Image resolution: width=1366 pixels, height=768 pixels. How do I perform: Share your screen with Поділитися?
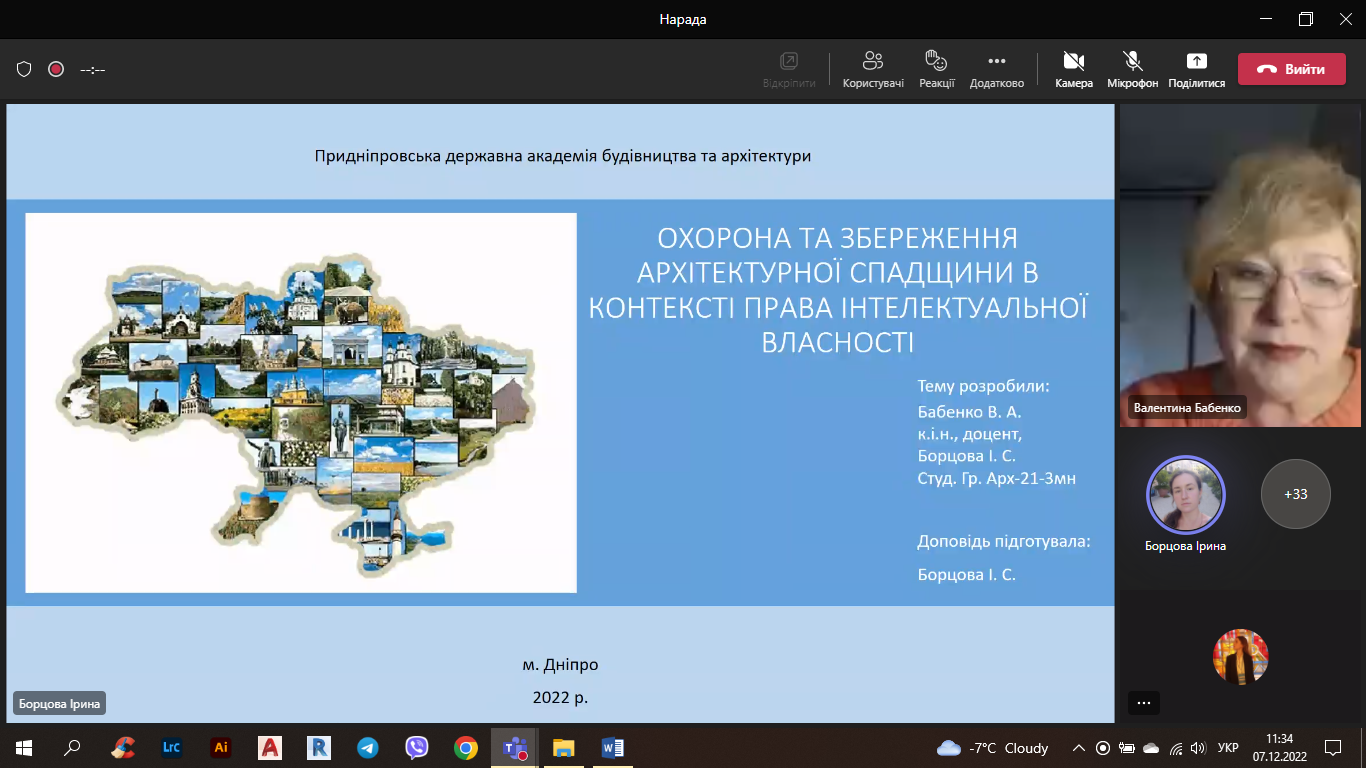coord(1196,69)
